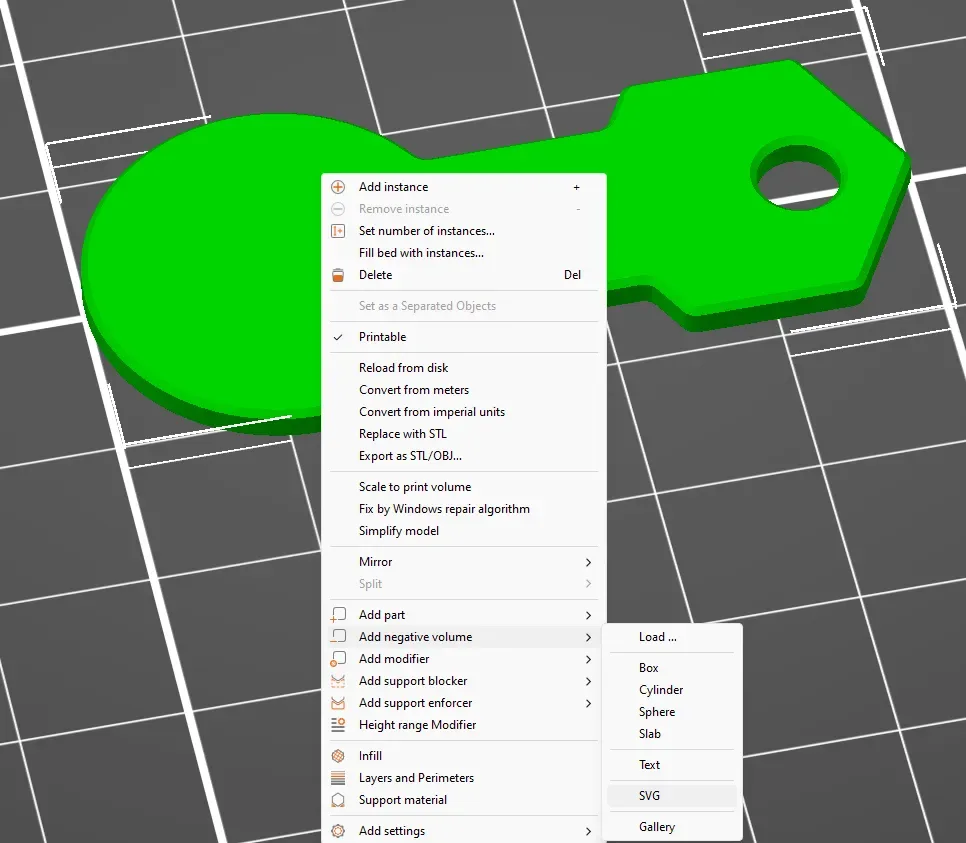
Task: Click the Delete trash can icon
Action: tap(338, 275)
